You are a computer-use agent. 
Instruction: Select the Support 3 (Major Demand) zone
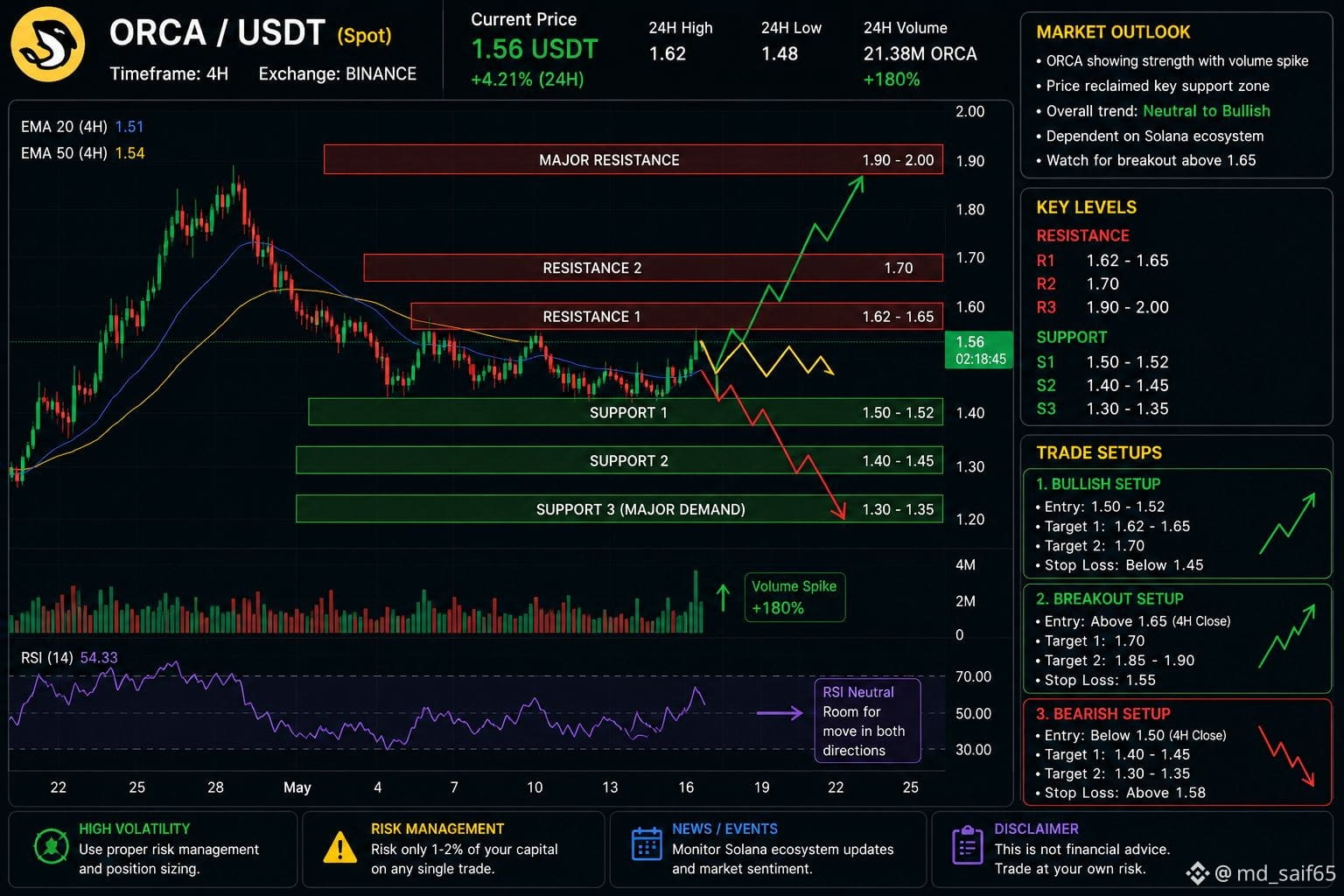point(619,508)
